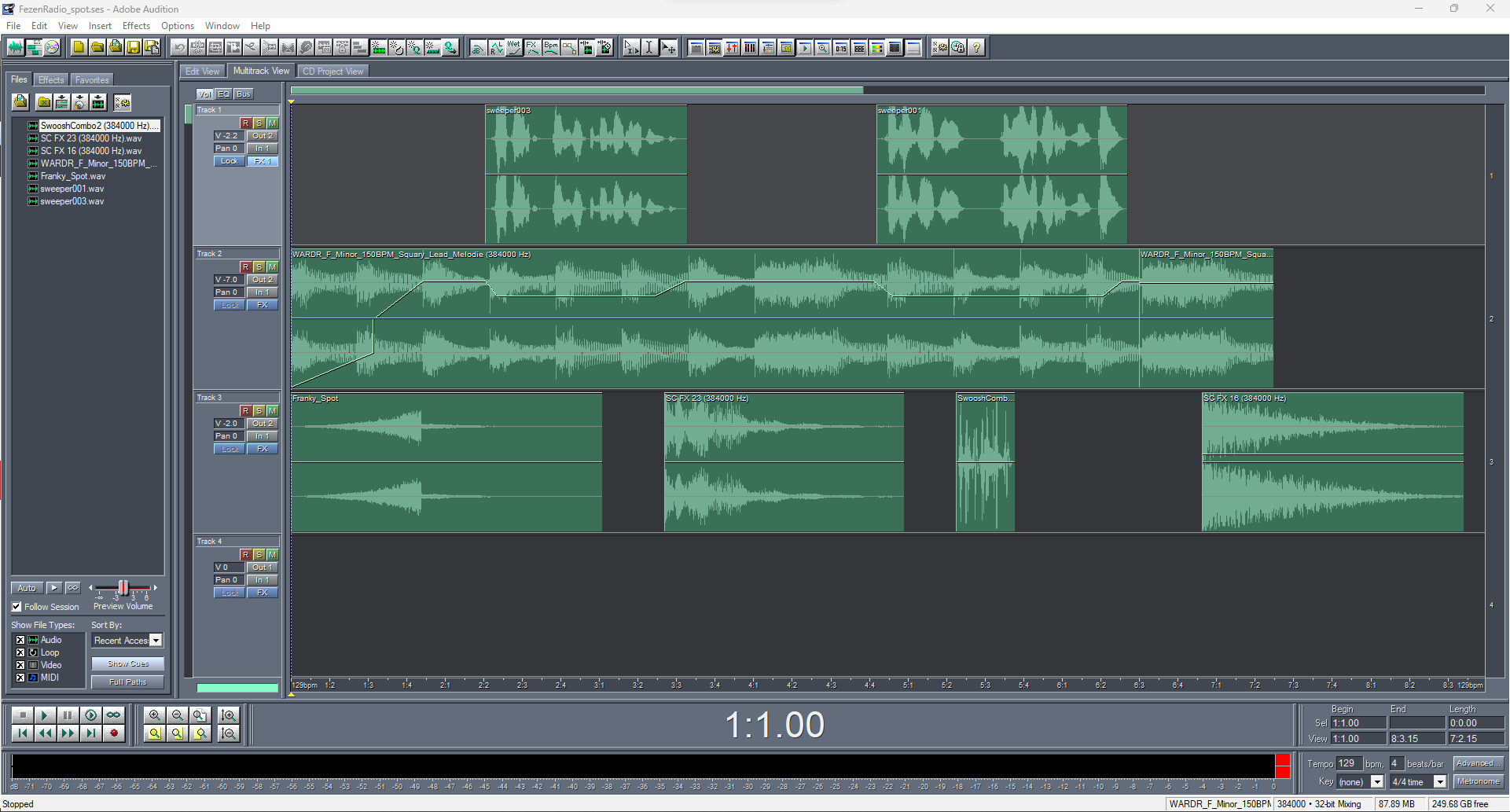Image resolution: width=1510 pixels, height=812 pixels.
Task: Arm Track 1 with the R button
Action: click(x=245, y=123)
